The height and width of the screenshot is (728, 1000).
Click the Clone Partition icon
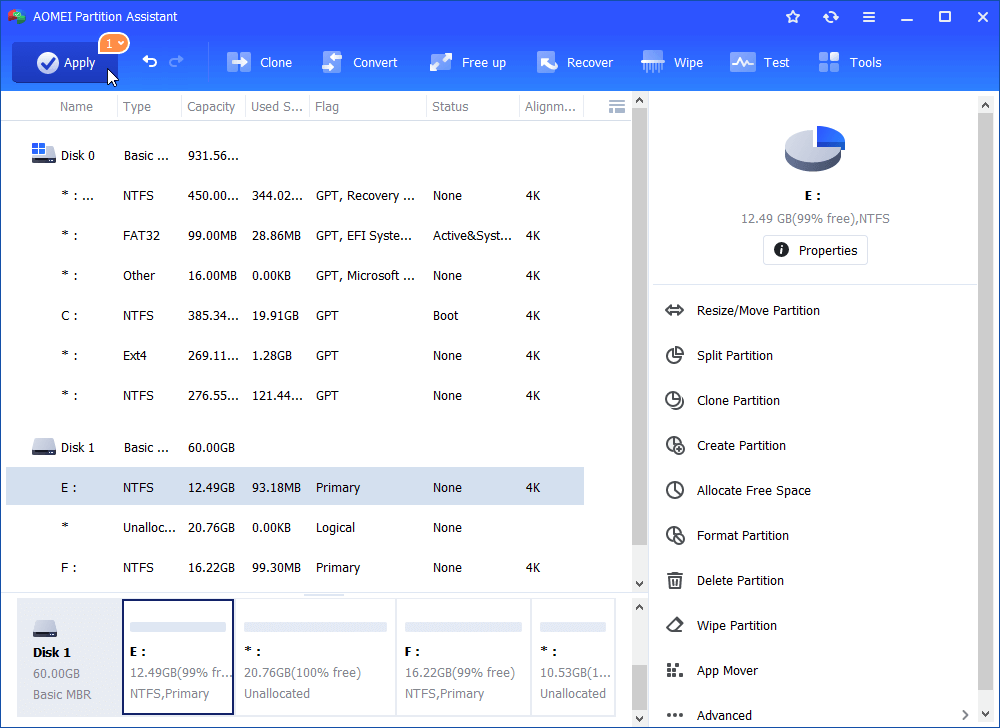click(x=674, y=400)
